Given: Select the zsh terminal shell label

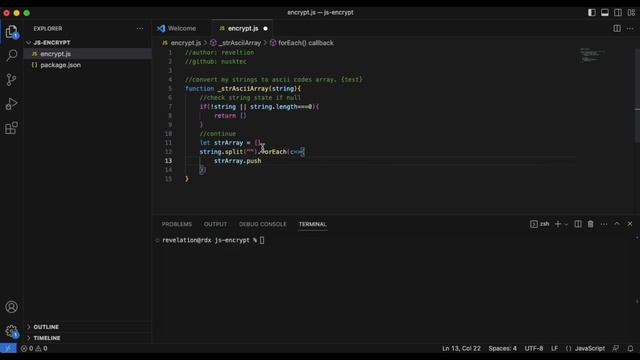Looking at the screenshot, I should coord(540,224).
